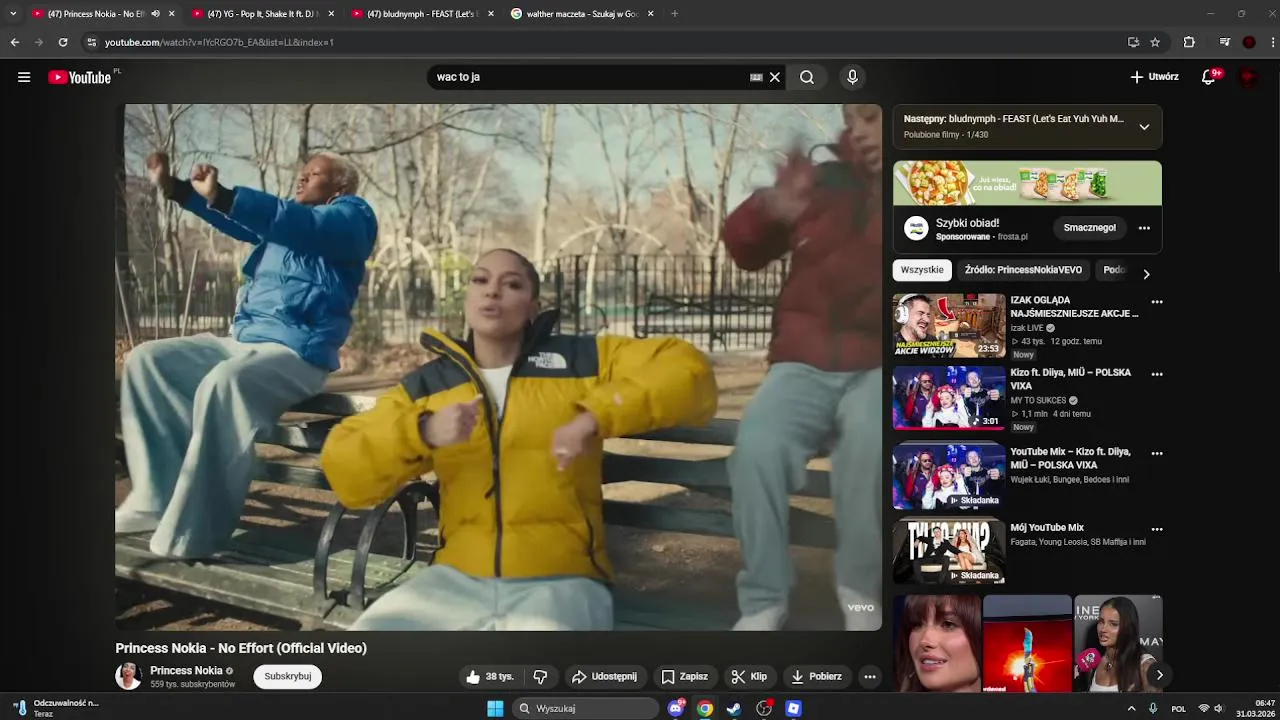1280x720 pixels.
Task: Open the browser extensions puzzle icon
Action: (x=1189, y=42)
